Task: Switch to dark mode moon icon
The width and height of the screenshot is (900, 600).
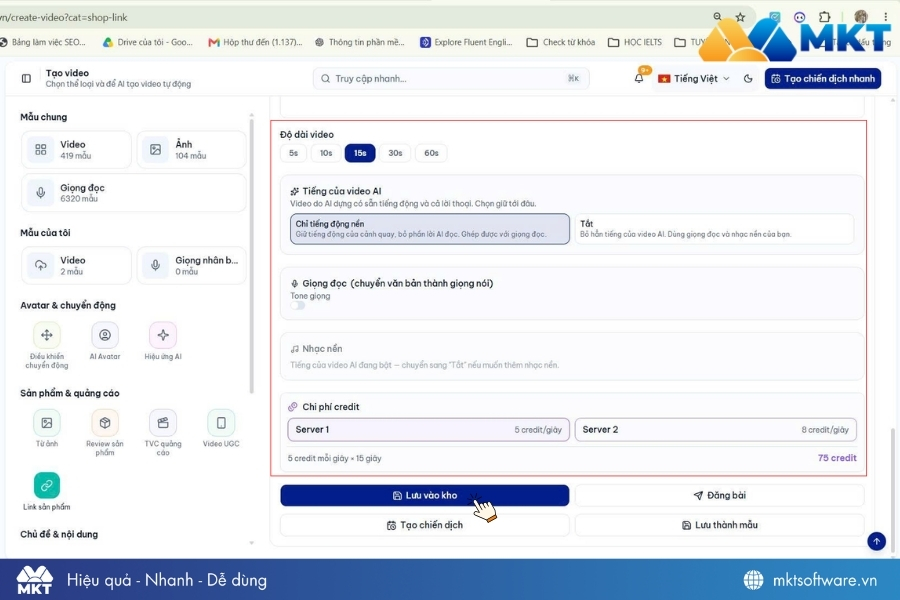Action: pyautogui.click(x=748, y=79)
